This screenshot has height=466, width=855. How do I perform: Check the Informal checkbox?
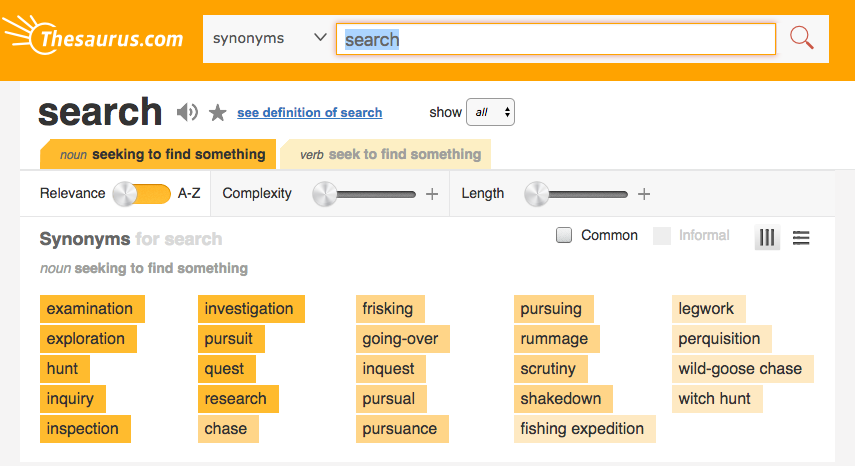coord(661,235)
